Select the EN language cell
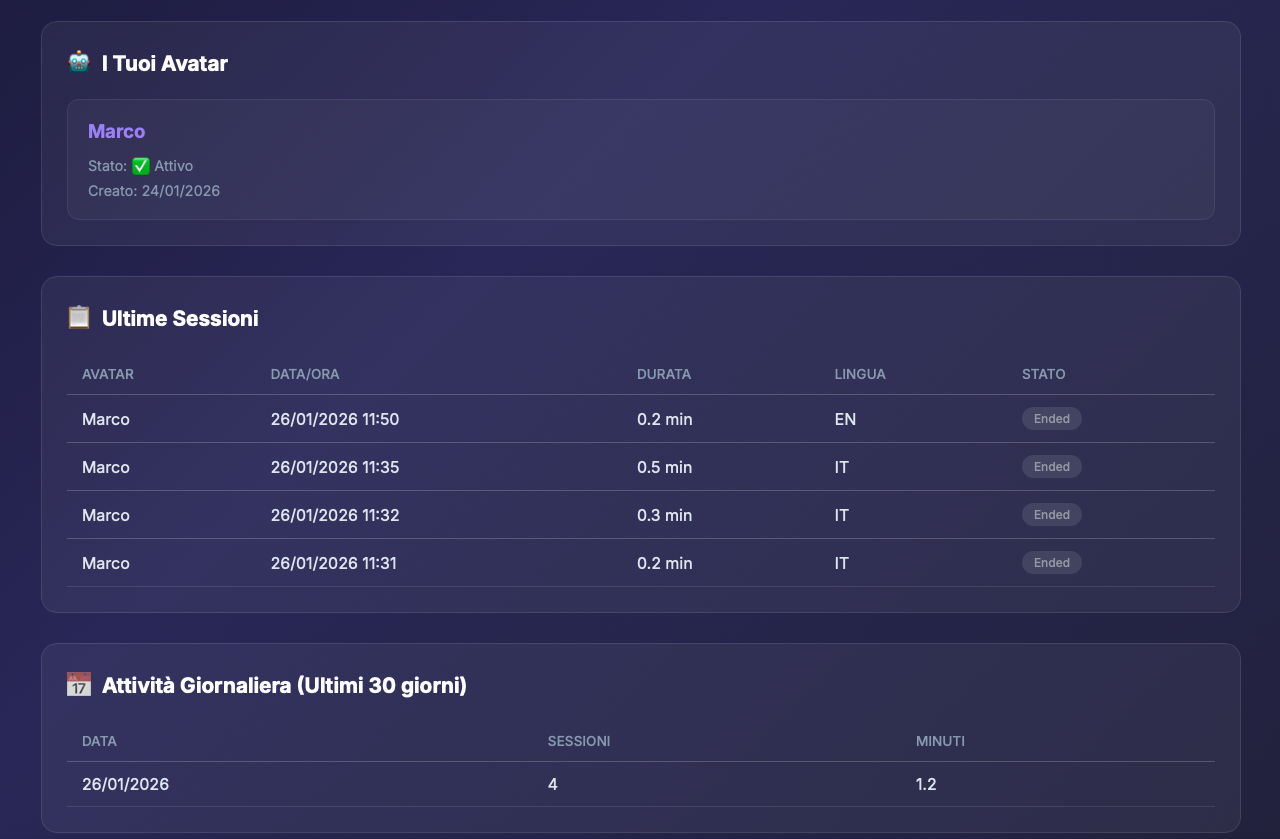 pos(845,419)
